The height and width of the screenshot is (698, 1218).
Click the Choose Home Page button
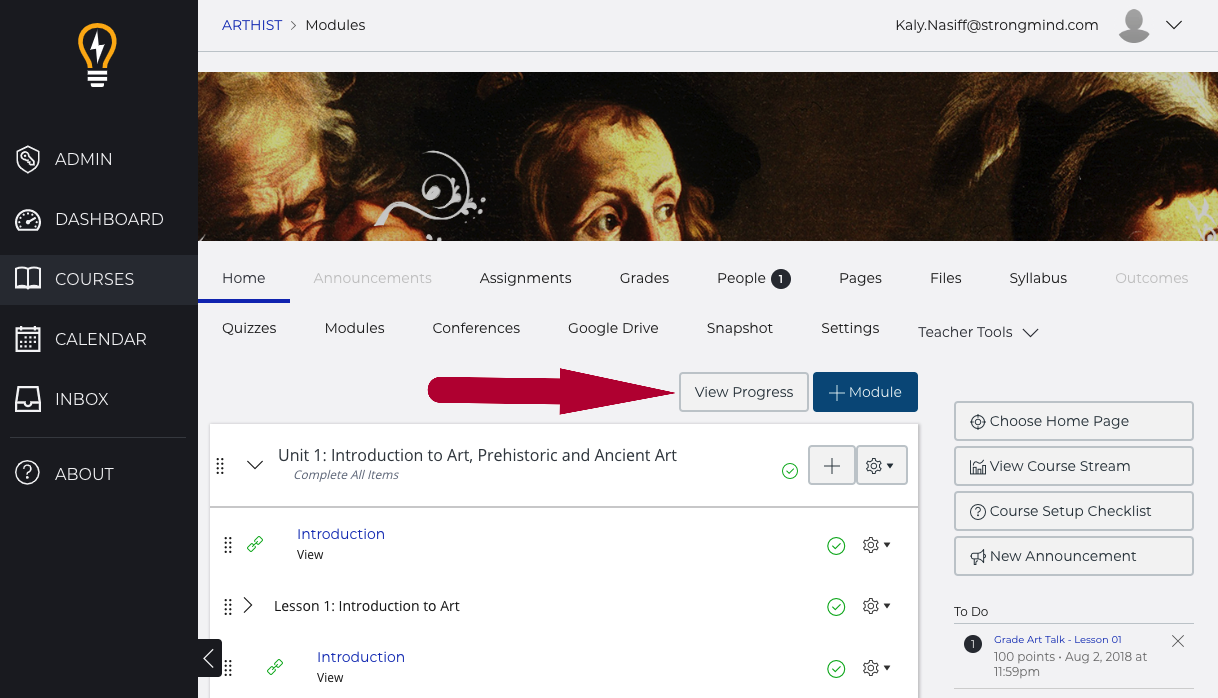[x=1074, y=421]
